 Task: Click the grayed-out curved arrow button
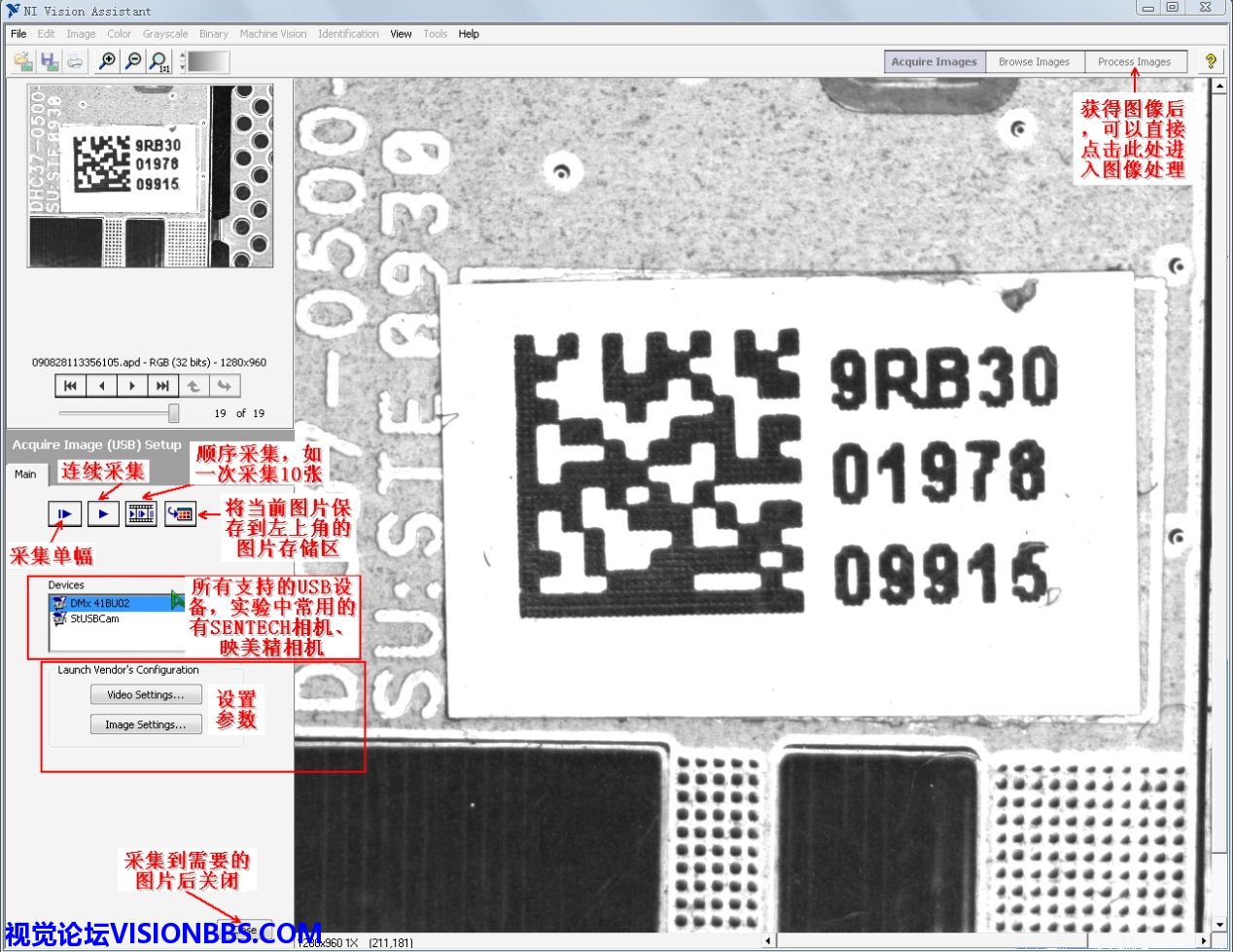[x=225, y=386]
